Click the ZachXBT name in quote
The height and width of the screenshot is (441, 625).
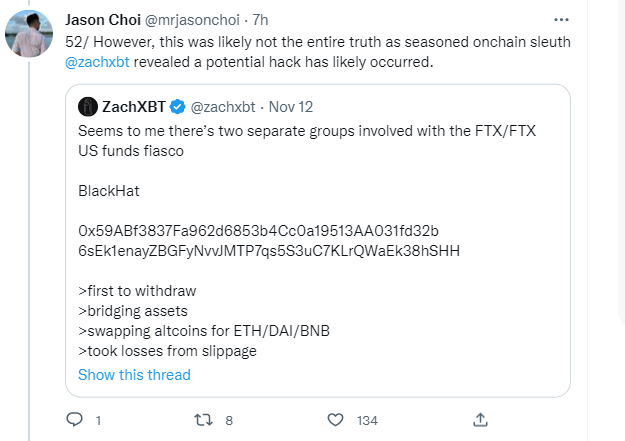point(133,106)
